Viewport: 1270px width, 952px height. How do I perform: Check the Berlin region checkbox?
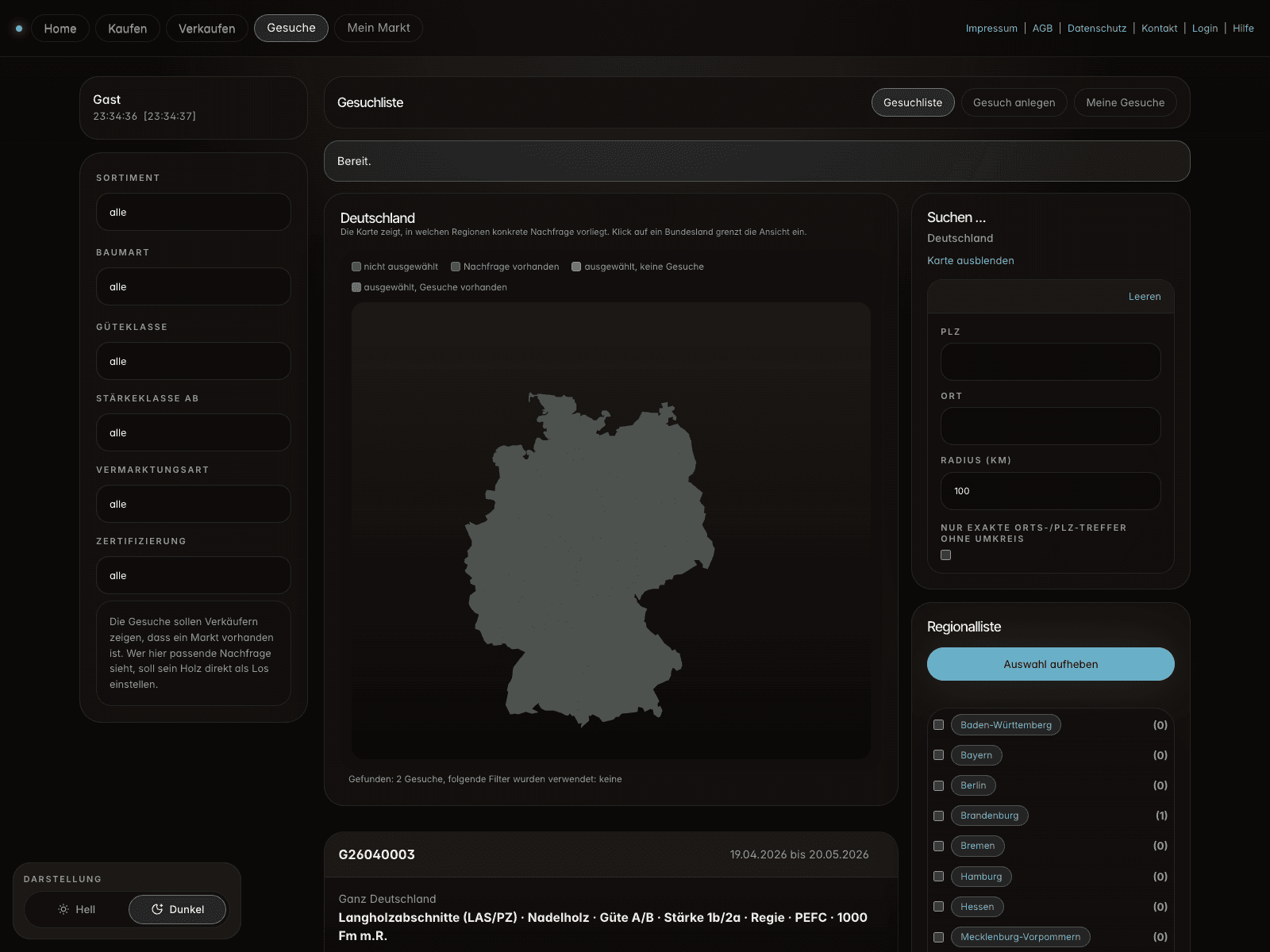(938, 785)
